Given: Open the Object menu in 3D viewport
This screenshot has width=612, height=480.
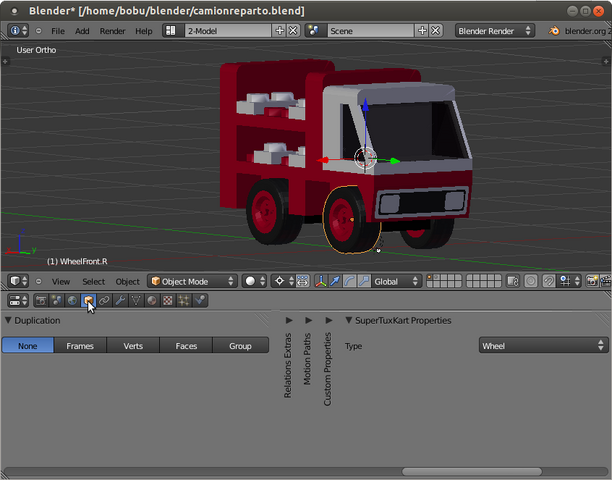Looking at the screenshot, I should click(127, 281).
